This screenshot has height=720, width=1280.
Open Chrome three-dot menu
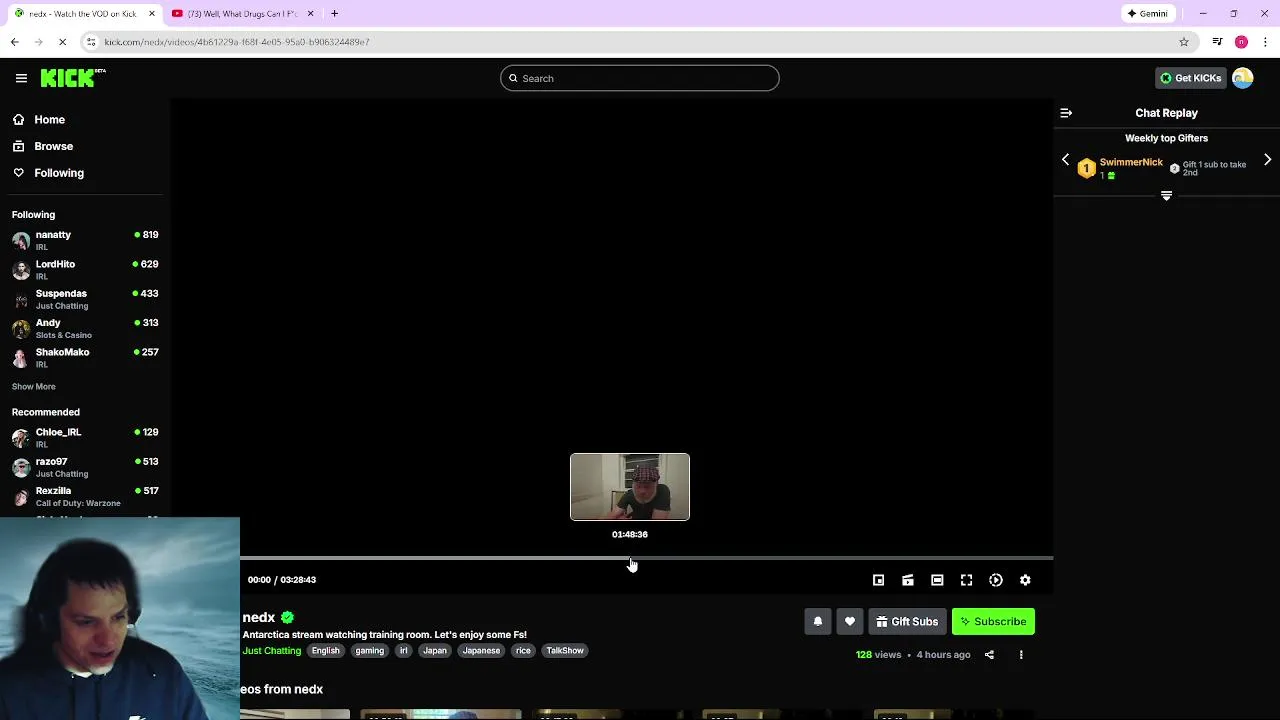click(x=1266, y=42)
